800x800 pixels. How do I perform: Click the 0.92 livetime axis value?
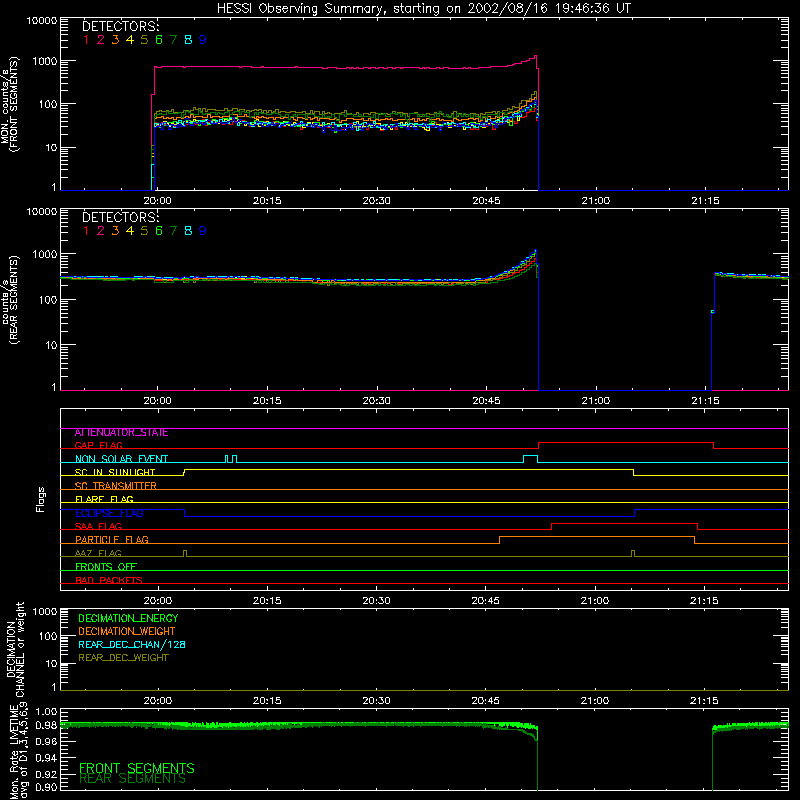[x=46, y=774]
